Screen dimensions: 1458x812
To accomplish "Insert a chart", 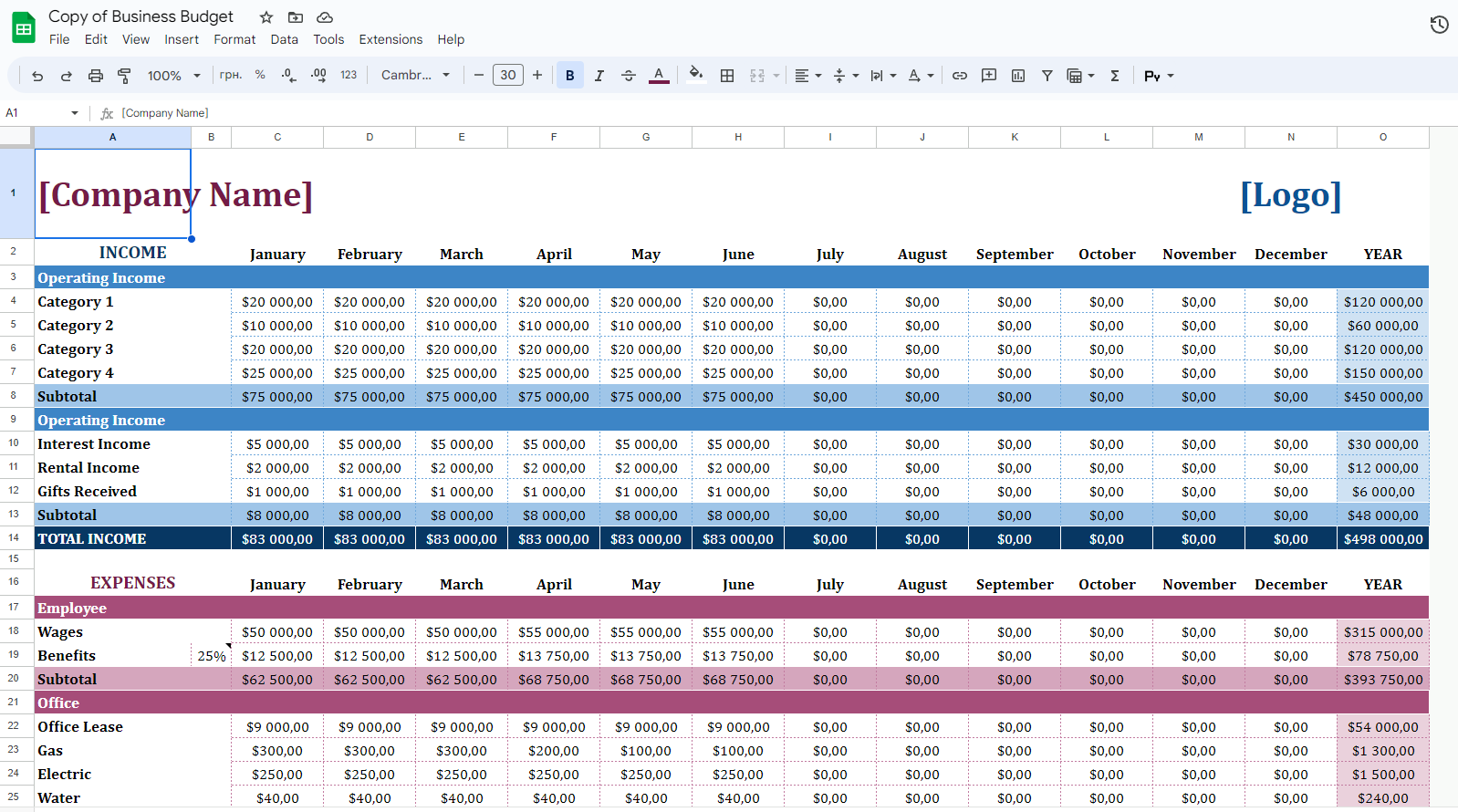I will (x=1018, y=76).
